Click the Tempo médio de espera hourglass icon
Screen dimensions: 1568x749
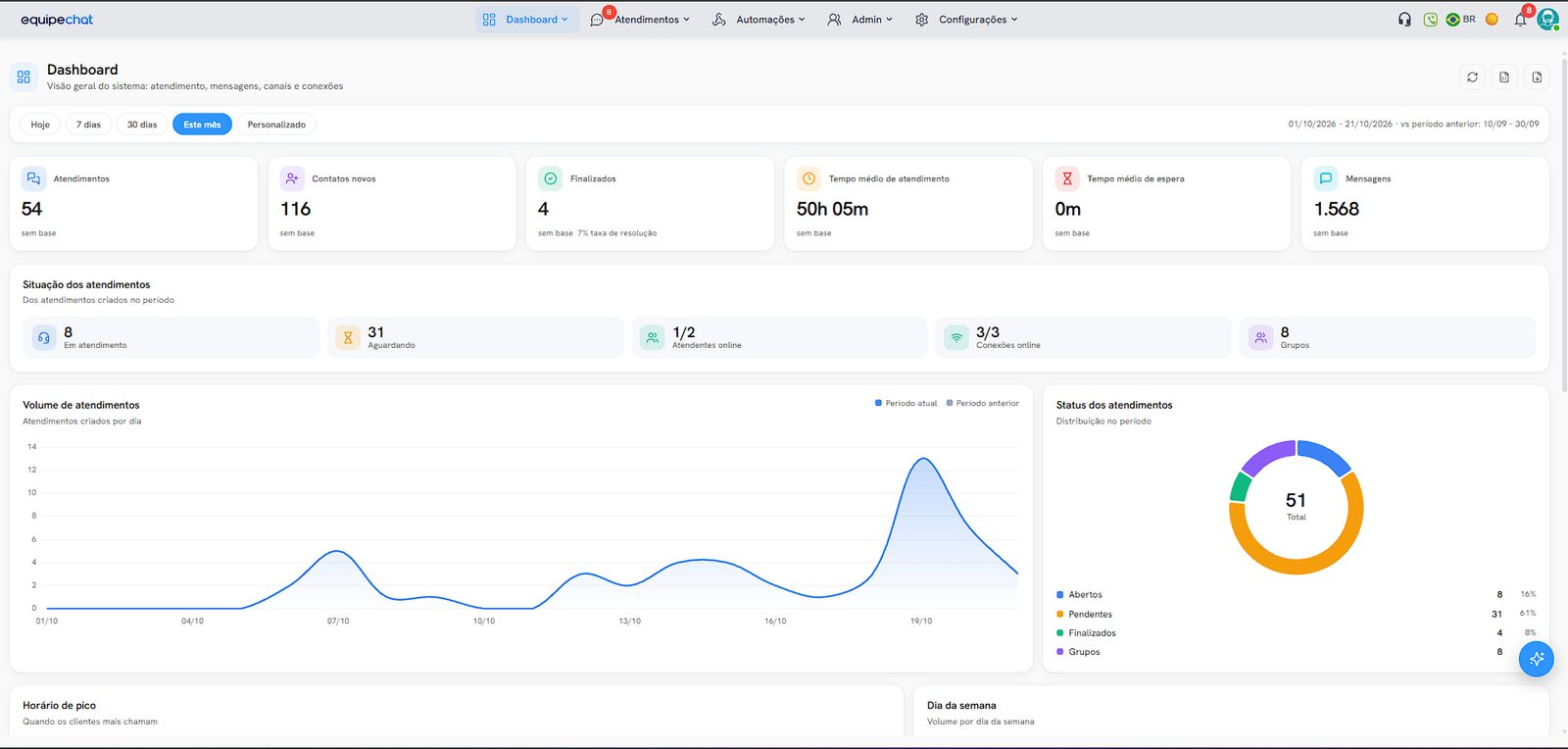coord(1067,178)
